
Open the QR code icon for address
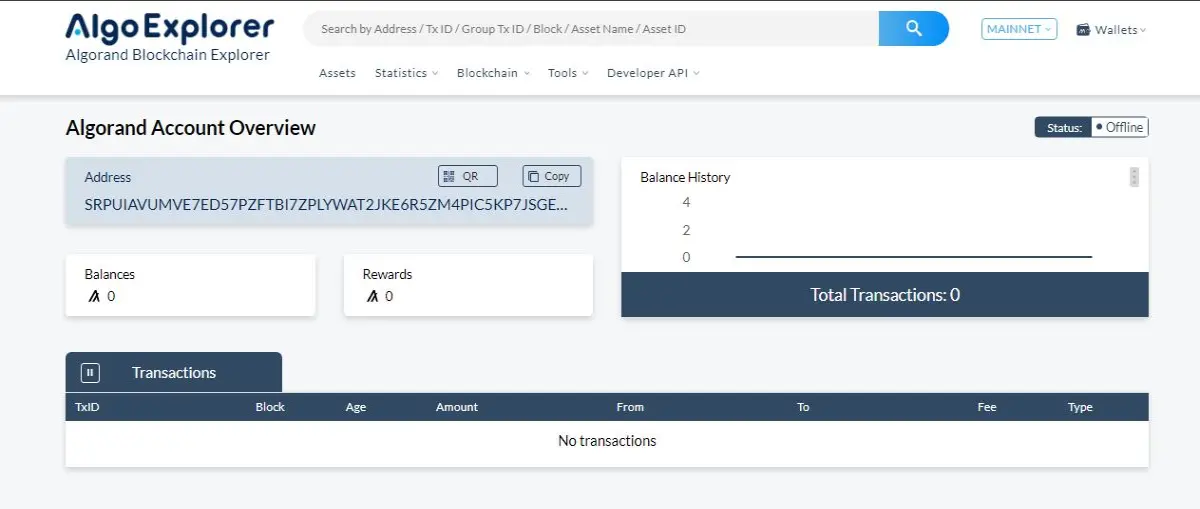tap(448, 176)
